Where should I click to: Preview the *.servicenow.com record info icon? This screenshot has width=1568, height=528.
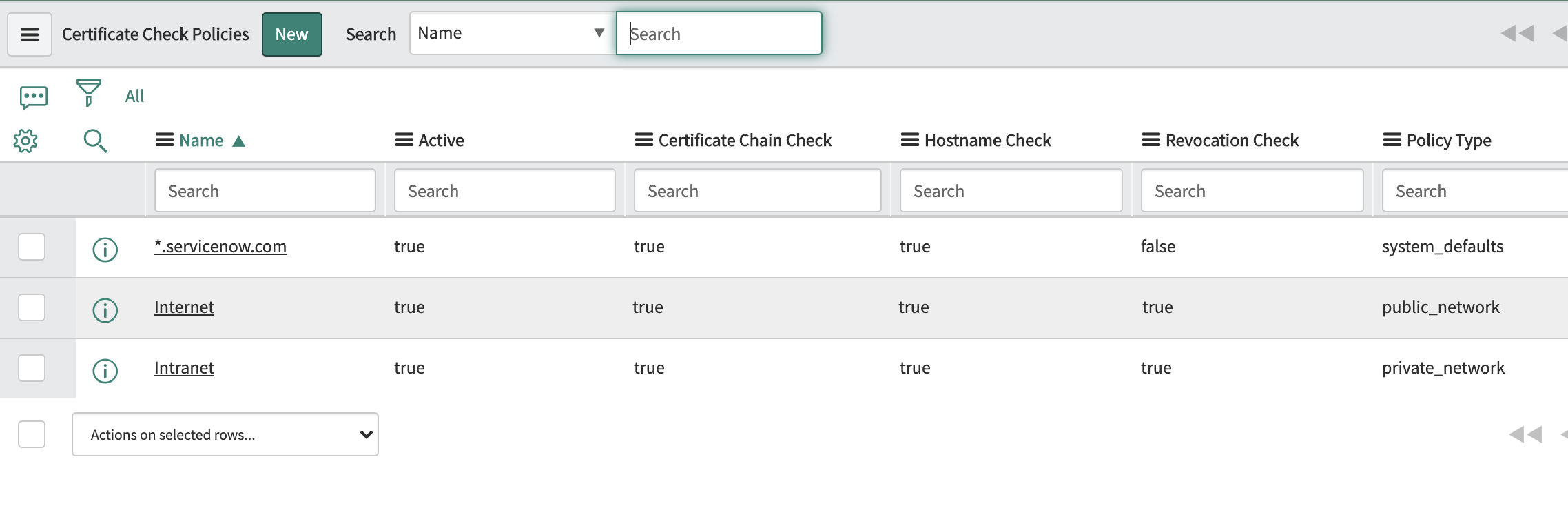pyautogui.click(x=105, y=250)
